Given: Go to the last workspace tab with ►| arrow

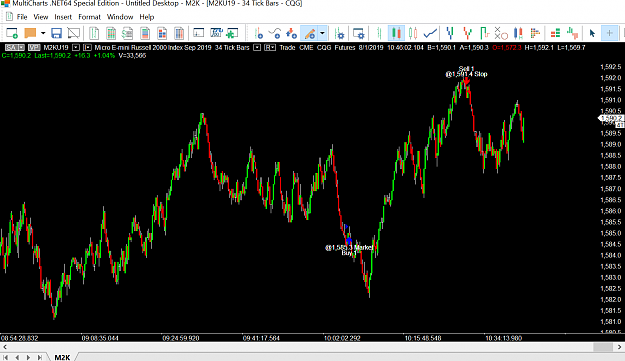Looking at the screenshot, I should (x=39, y=357).
